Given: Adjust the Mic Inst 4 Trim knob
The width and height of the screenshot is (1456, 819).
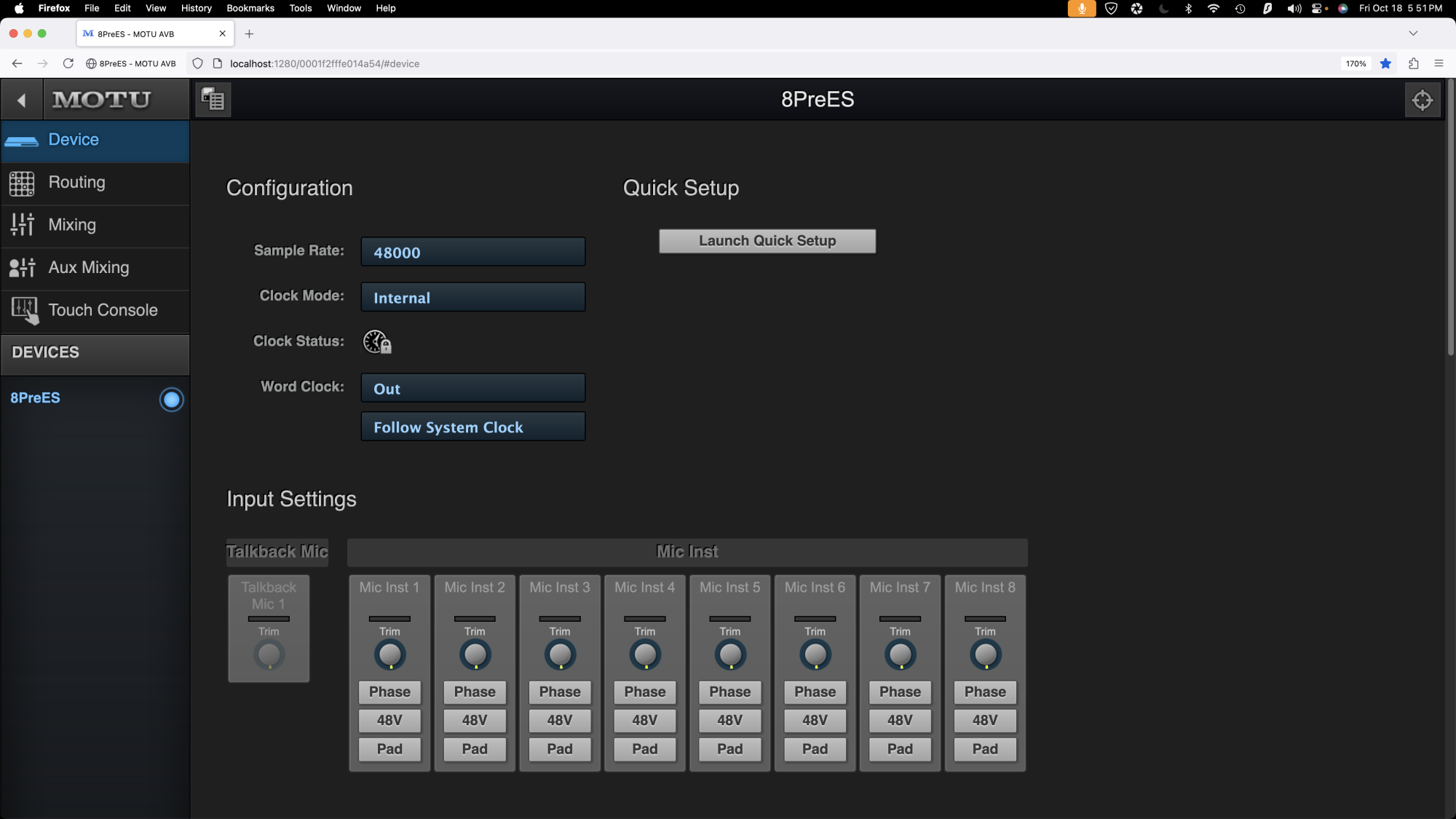Looking at the screenshot, I should pyautogui.click(x=645, y=655).
